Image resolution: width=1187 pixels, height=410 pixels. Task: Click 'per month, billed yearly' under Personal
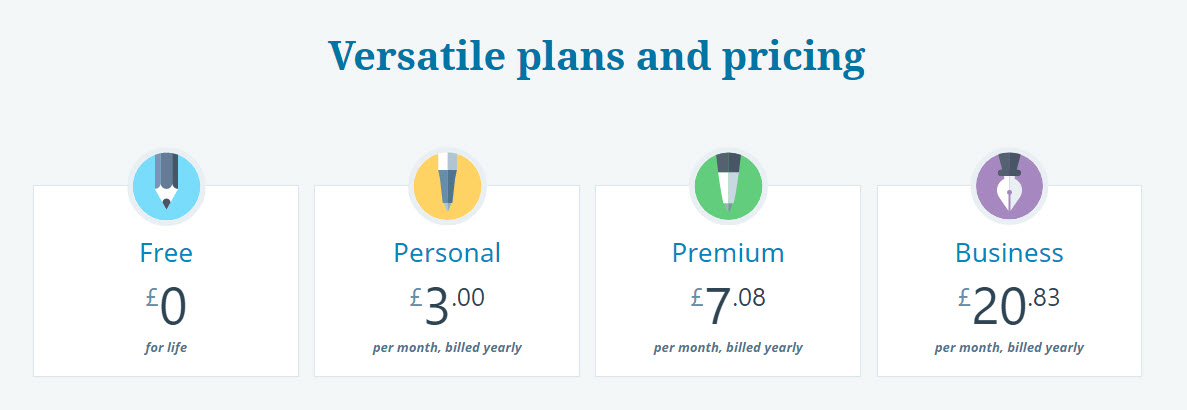coord(447,348)
